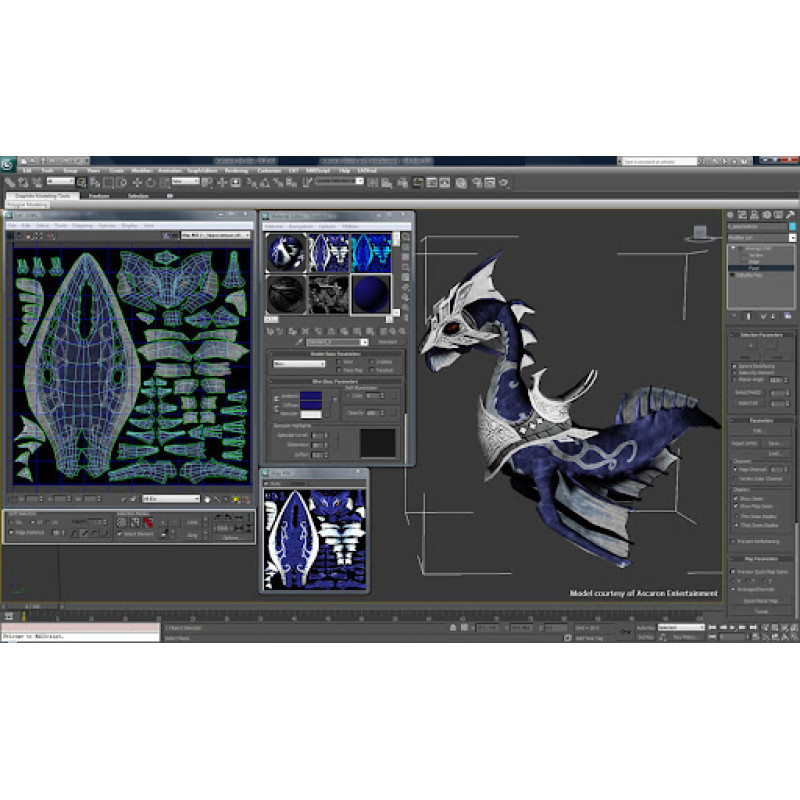Open the Rendering menu in the main menu bar
This screenshot has width=800, height=800.
coord(236,171)
